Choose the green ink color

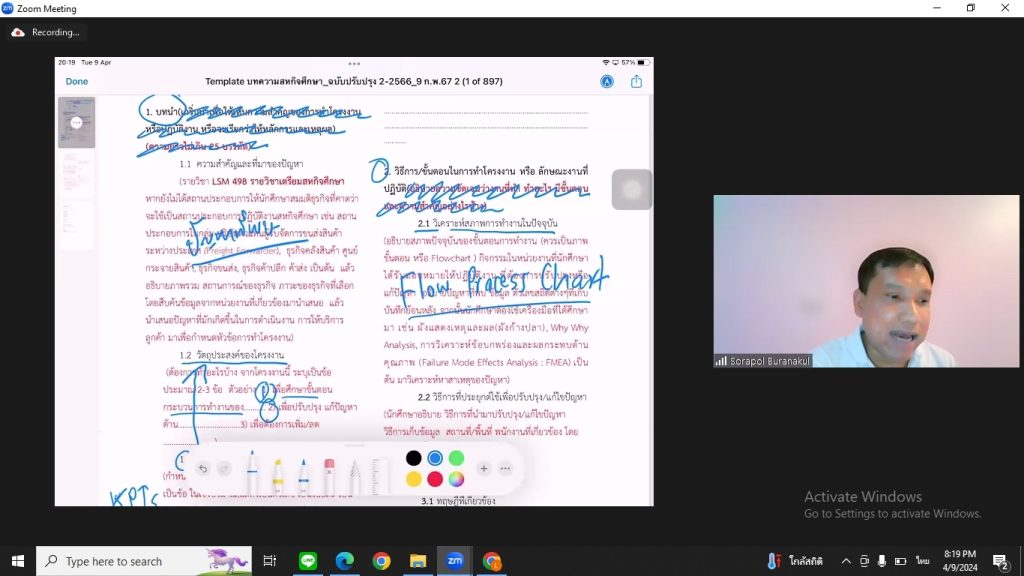pos(456,458)
